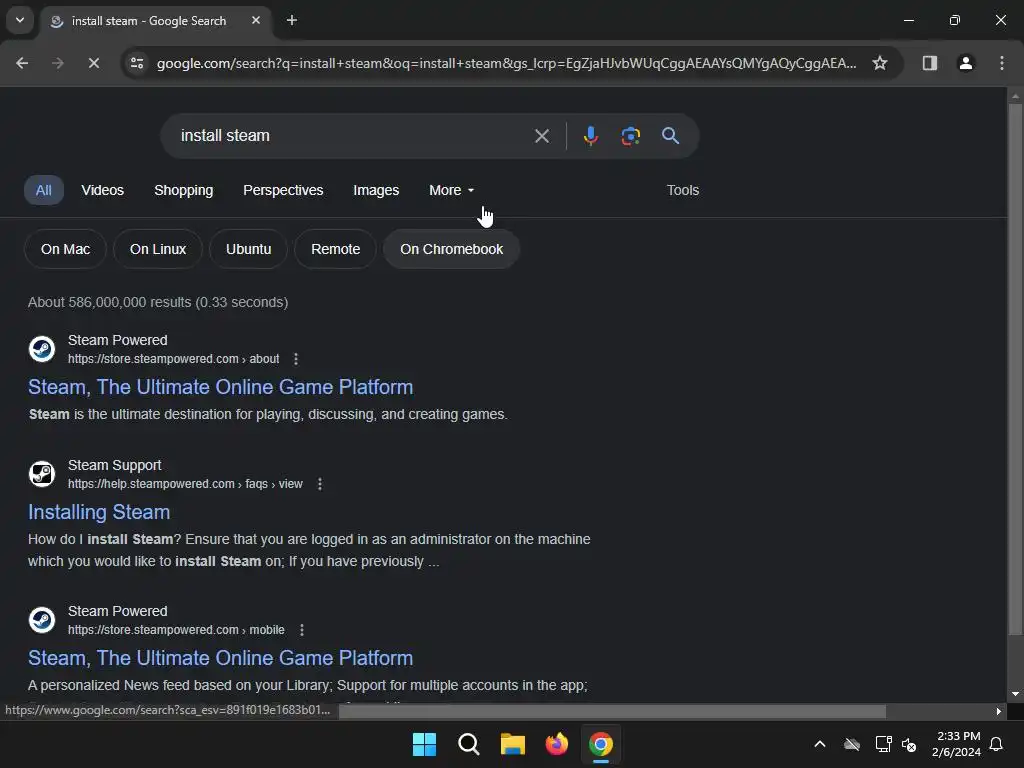
Task: Click the store.steampowered.com about URL text
Action: pos(174,359)
